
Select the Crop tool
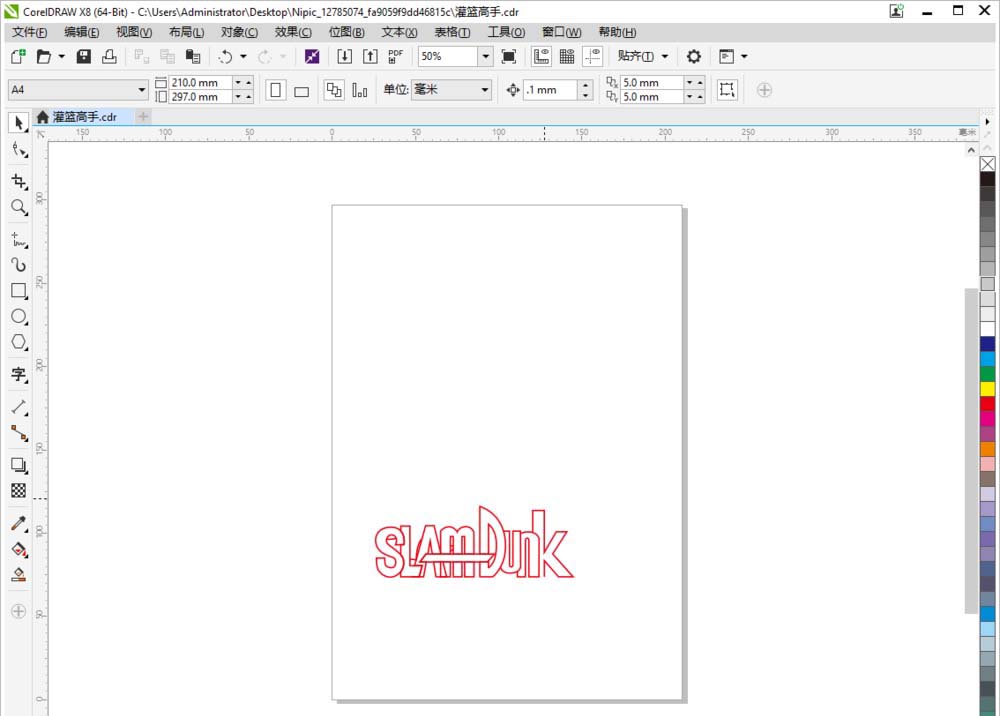tap(18, 182)
